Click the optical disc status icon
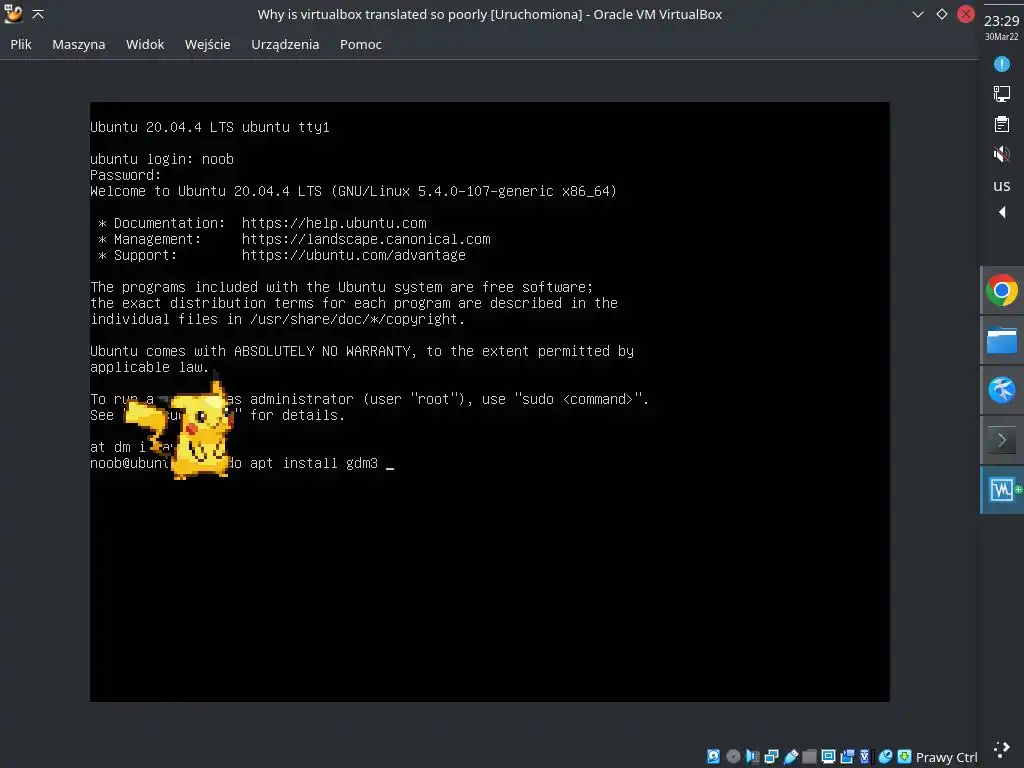1024x768 pixels. click(733, 756)
